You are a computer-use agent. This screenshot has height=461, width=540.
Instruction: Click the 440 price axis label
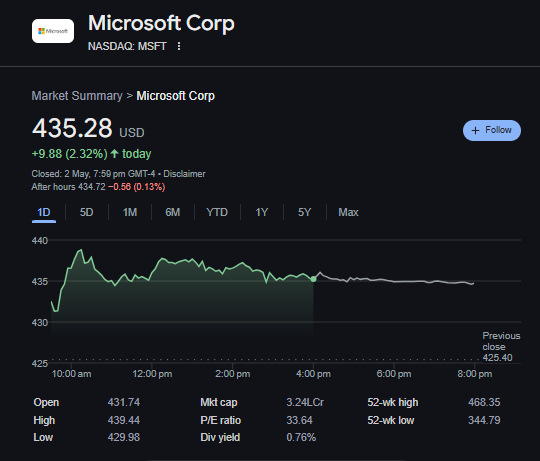[x=40, y=240]
